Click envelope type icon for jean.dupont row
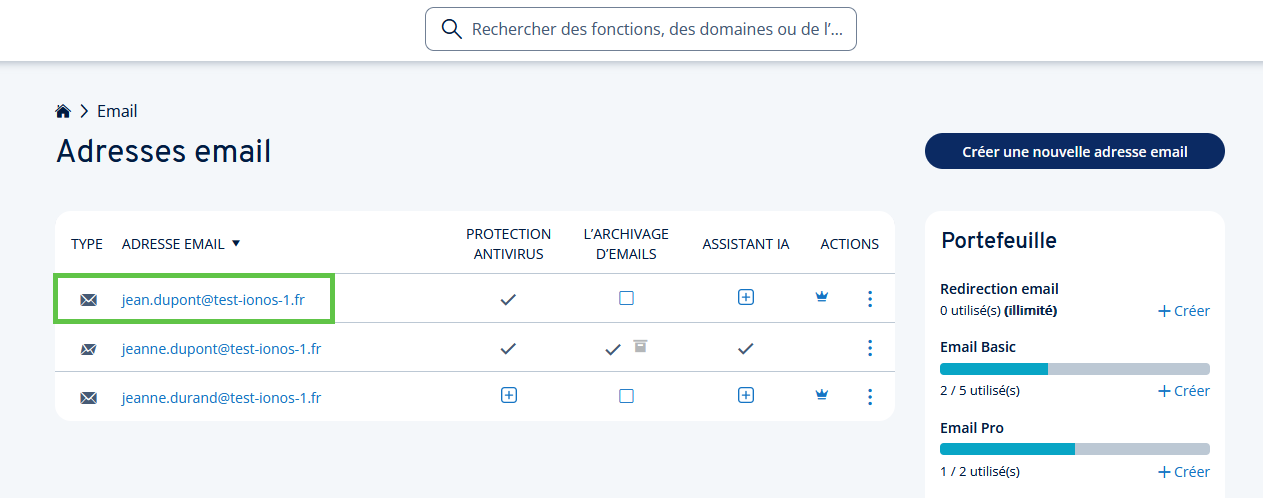This screenshot has width=1263, height=498. pos(88,299)
